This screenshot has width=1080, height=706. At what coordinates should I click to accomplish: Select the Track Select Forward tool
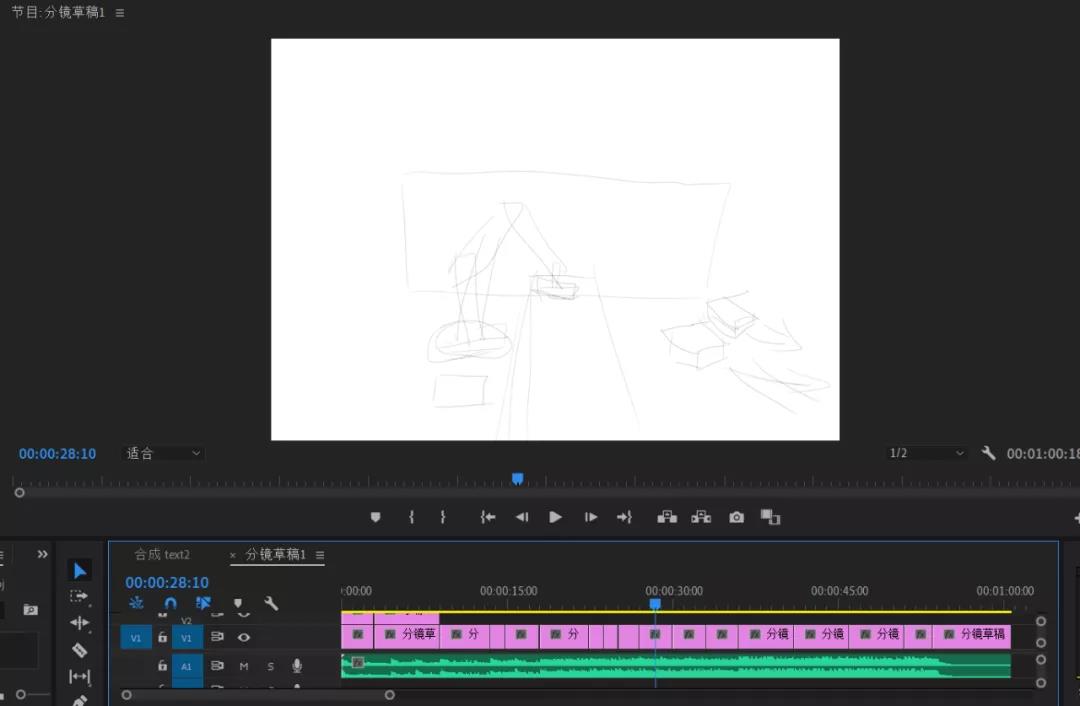[79, 596]
